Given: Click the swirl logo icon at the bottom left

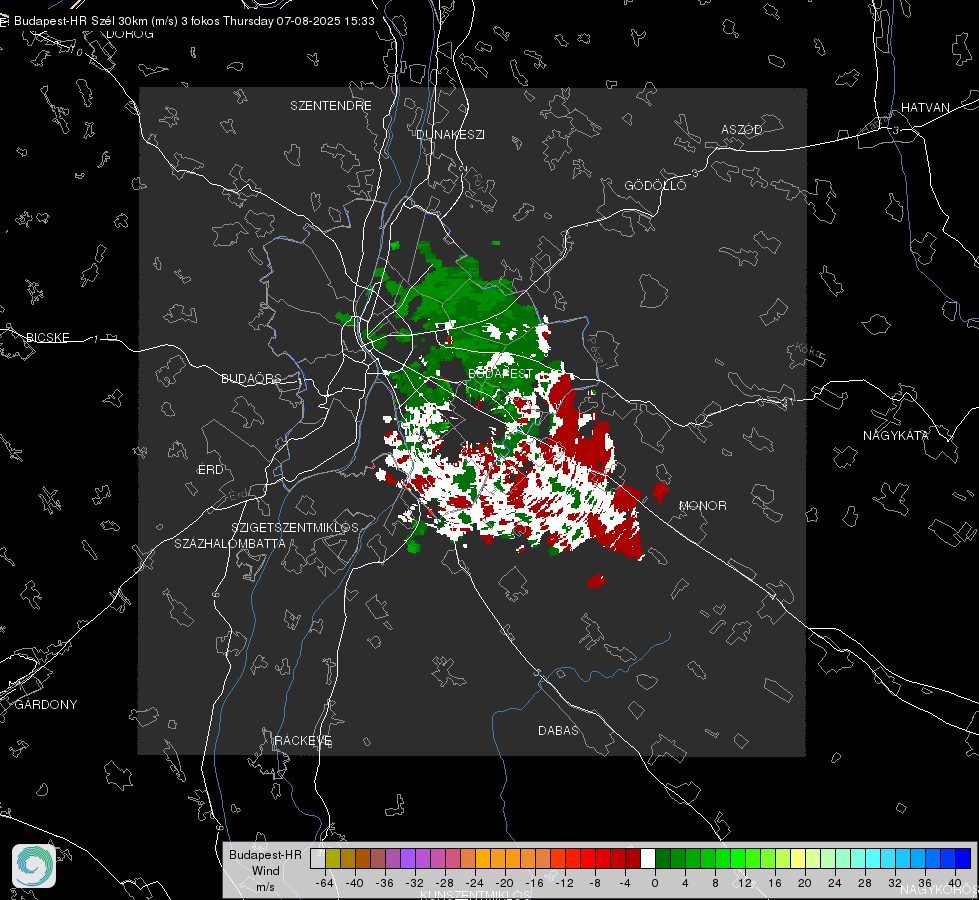Looking at the screenshot, I should [34, 866].
